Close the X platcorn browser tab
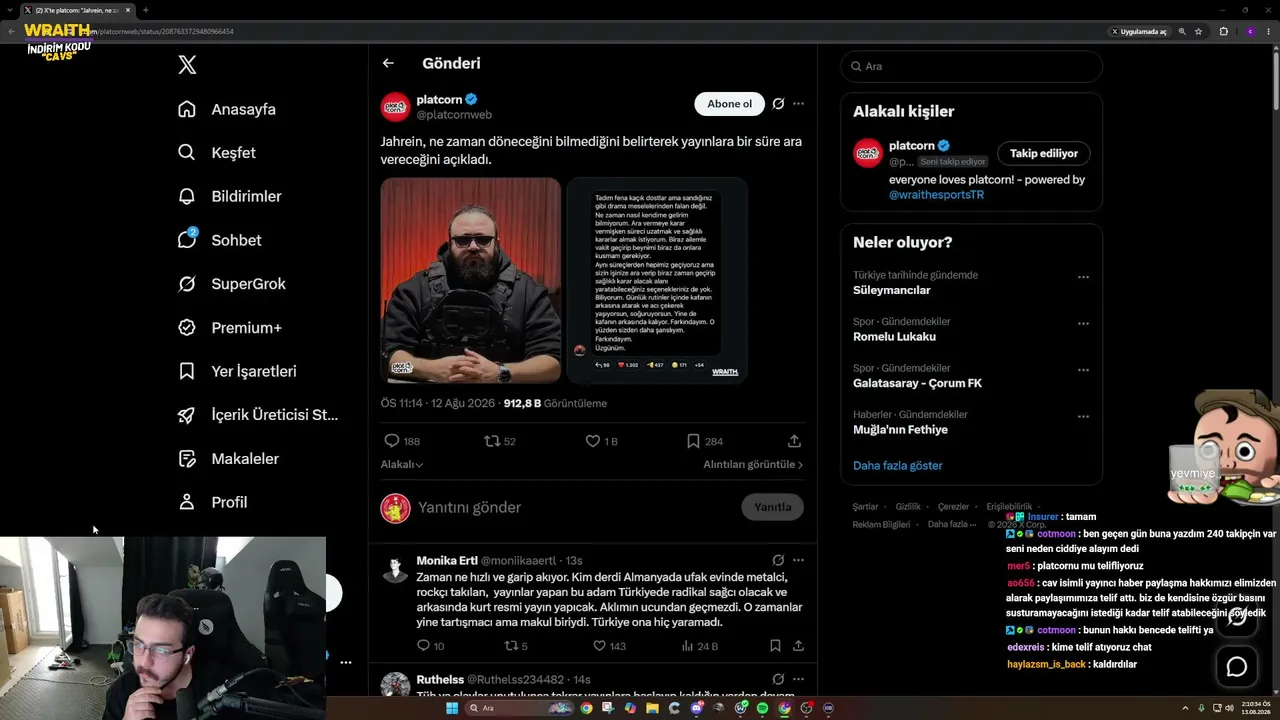 tap(128, 10)
